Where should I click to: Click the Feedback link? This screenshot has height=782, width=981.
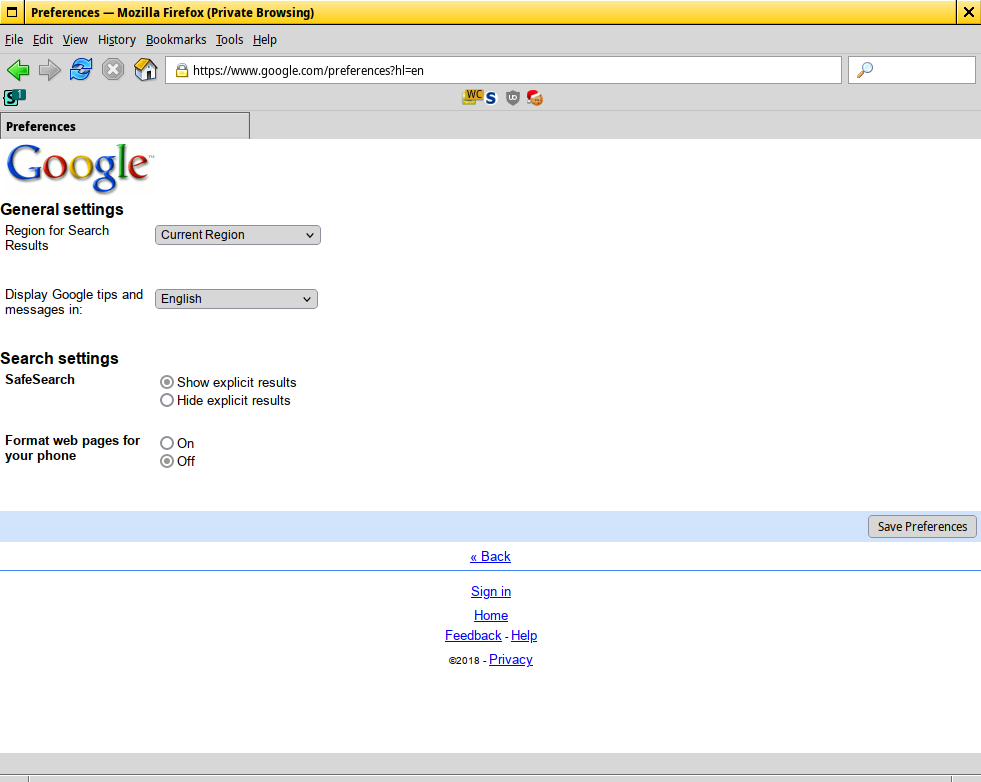(473, 635)
